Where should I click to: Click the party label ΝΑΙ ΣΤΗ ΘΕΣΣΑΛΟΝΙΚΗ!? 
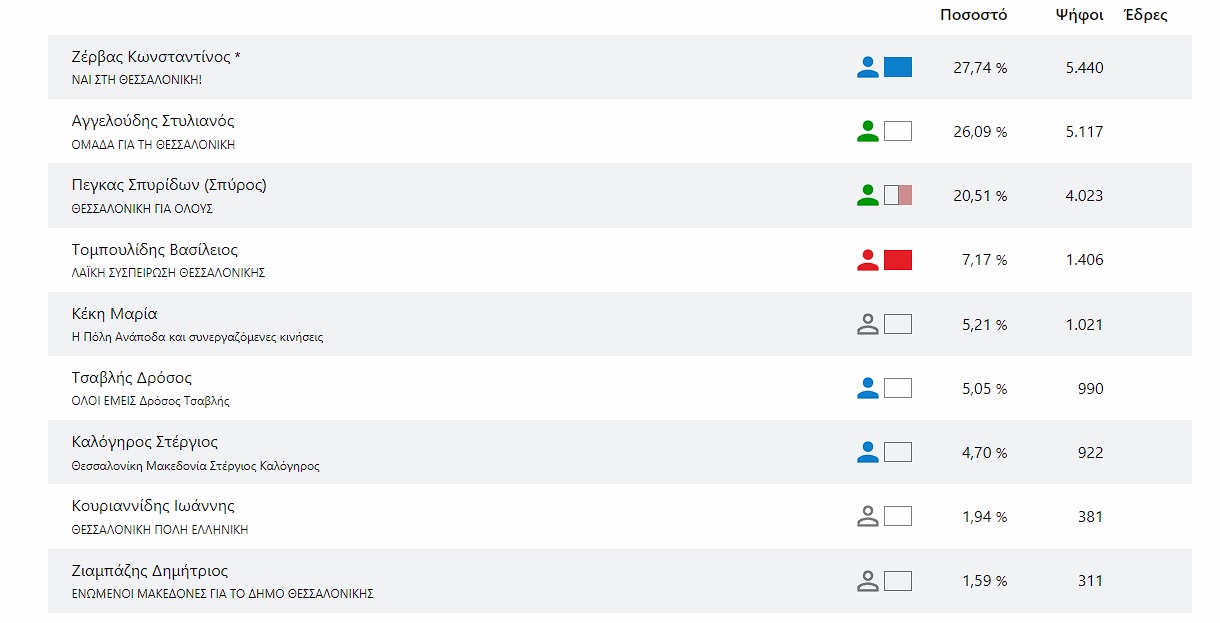point(137,80)
